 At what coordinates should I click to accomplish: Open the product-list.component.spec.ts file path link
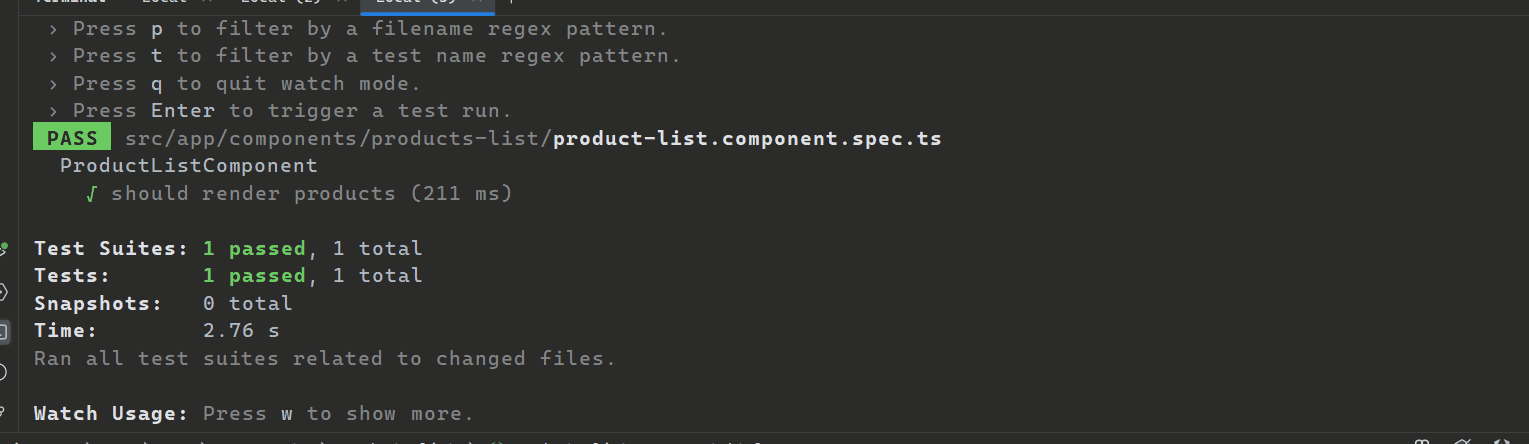click(x=747, y=138)
